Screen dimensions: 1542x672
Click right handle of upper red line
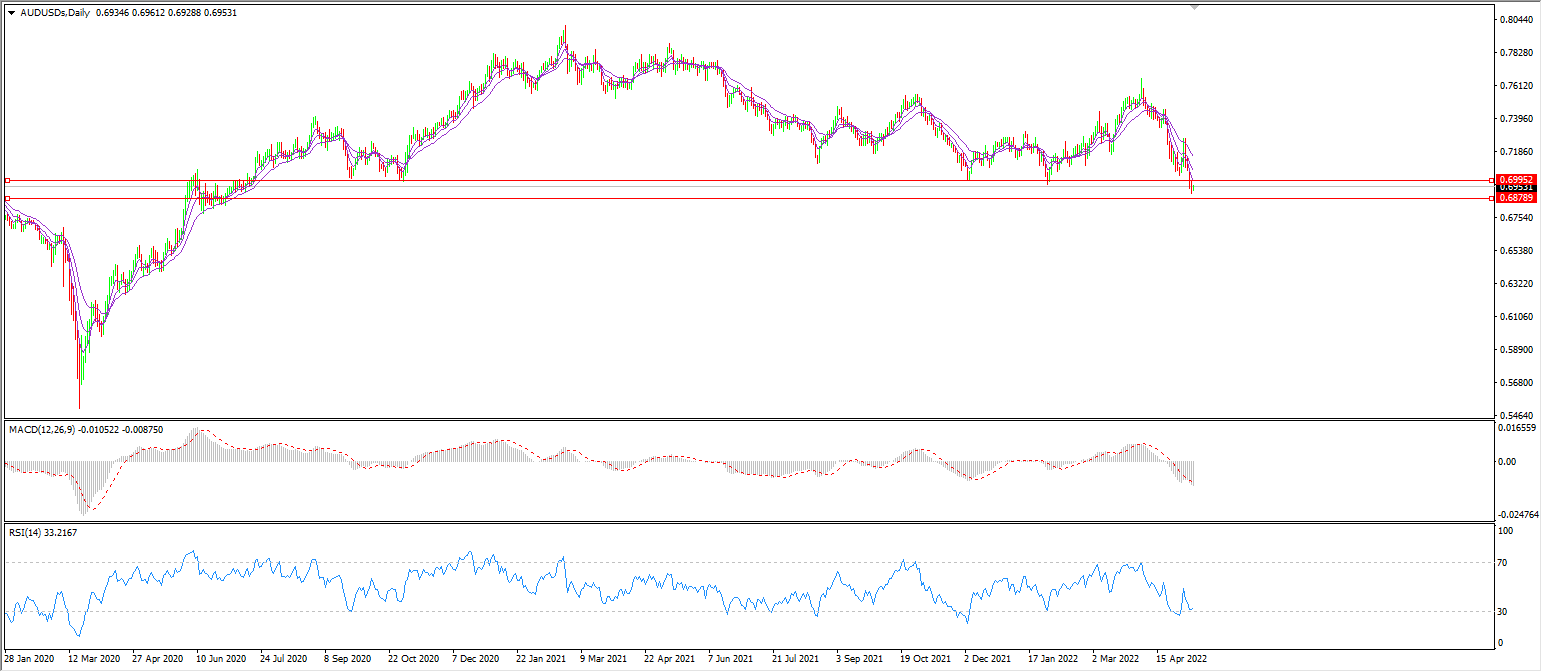pos(1492,180)
